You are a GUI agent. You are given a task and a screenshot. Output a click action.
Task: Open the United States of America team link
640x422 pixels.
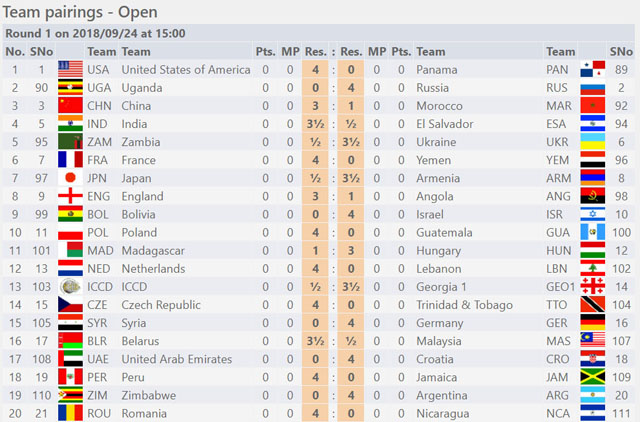(186, 70)
